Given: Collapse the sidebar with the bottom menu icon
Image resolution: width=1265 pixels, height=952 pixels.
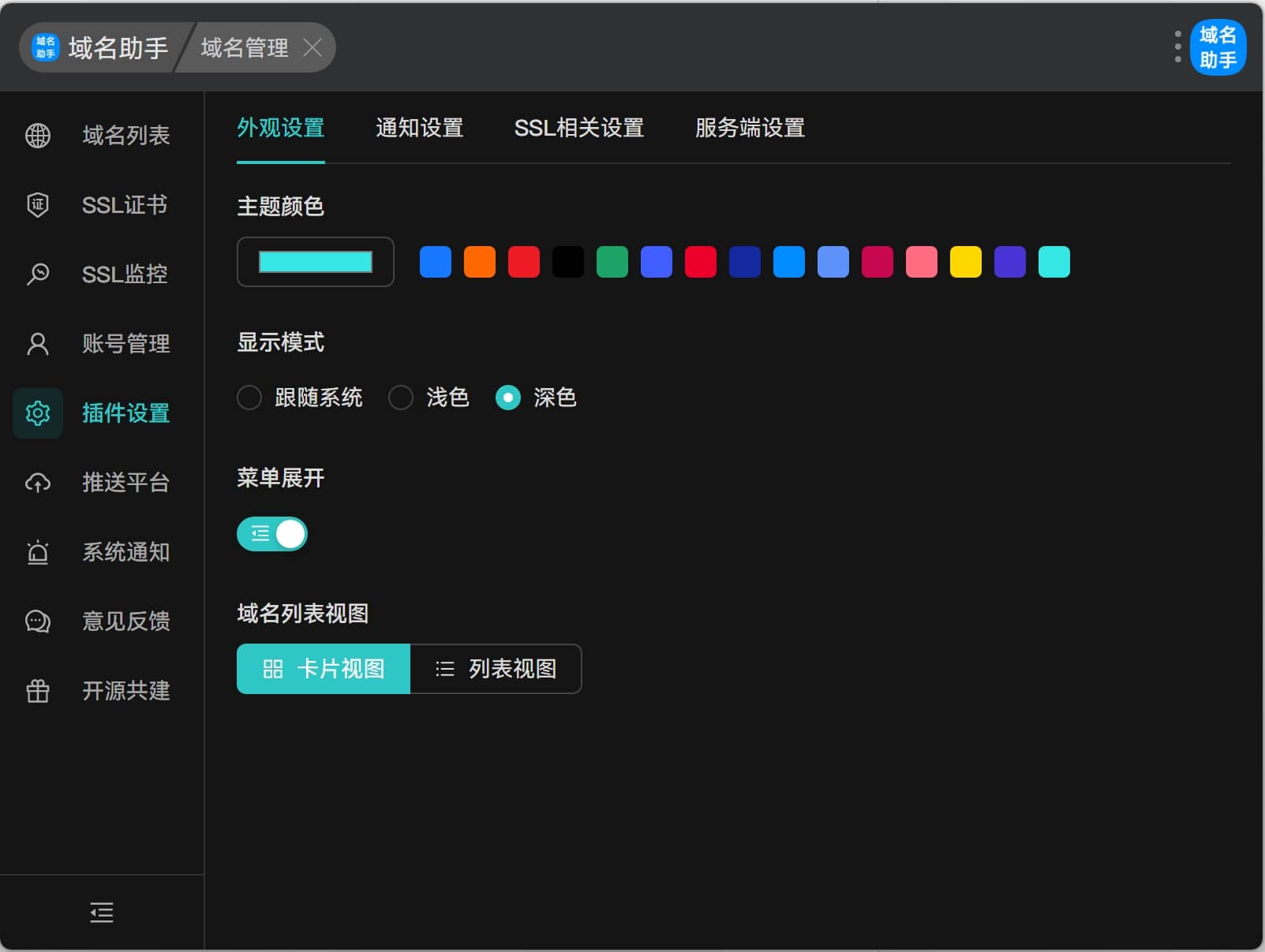Looking at the screenshot, I should pos(102,913).
